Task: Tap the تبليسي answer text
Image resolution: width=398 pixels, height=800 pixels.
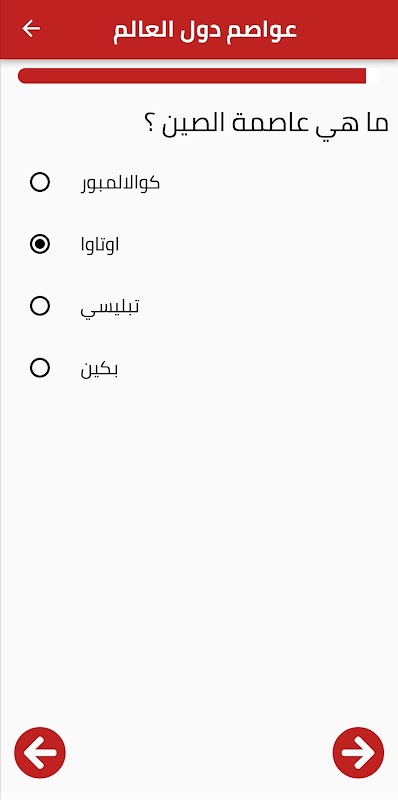Action: tap(110, 307)
